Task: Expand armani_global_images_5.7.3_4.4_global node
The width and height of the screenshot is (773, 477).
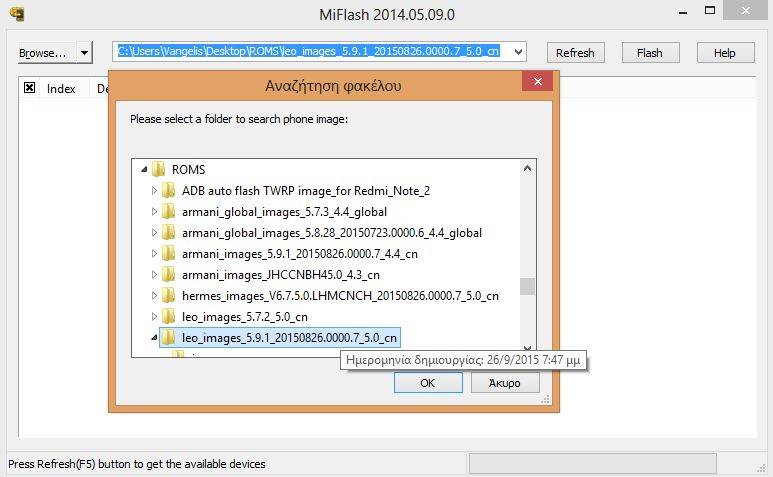Action: coord(154,212)
